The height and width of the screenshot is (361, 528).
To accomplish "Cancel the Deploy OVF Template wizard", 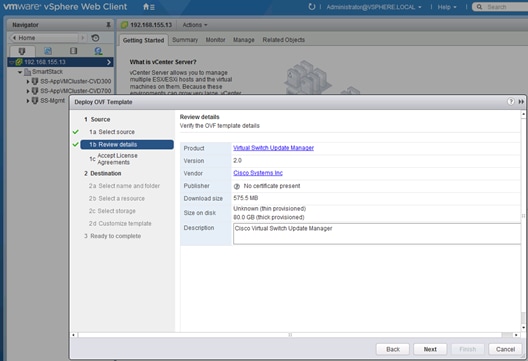I will tap(505, 349).
